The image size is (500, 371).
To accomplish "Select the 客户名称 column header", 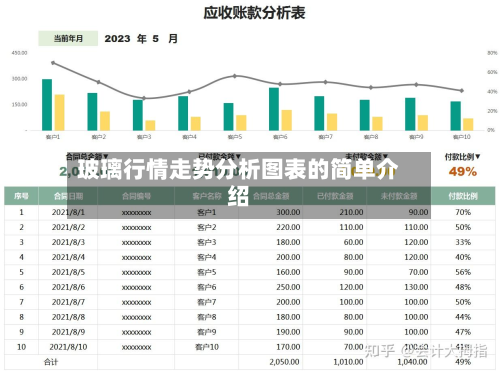I will (x=207, y=196).
